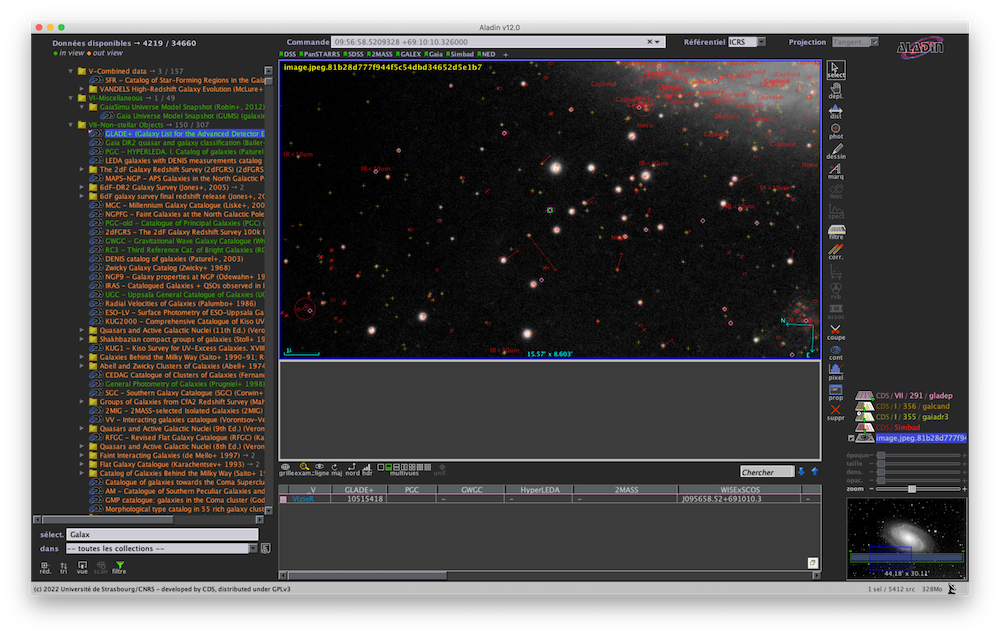
Task: Expand the 2dF Galaxy Redshift Survey folder
Action: (x=82, y=170)
